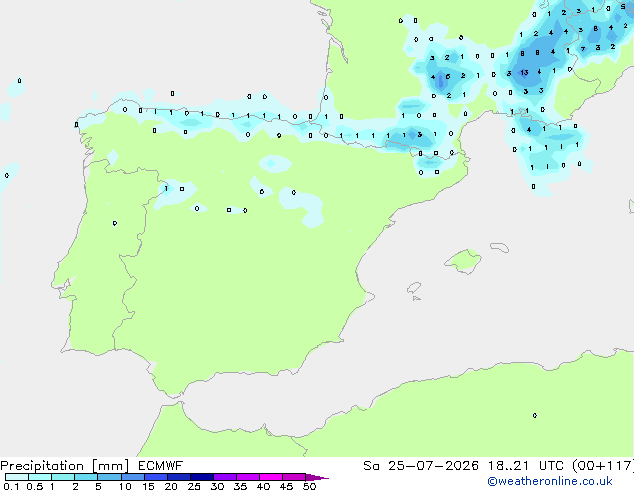Click the over-50 mm legend arrow tip
634x490 pixels.
click(317, 477)
